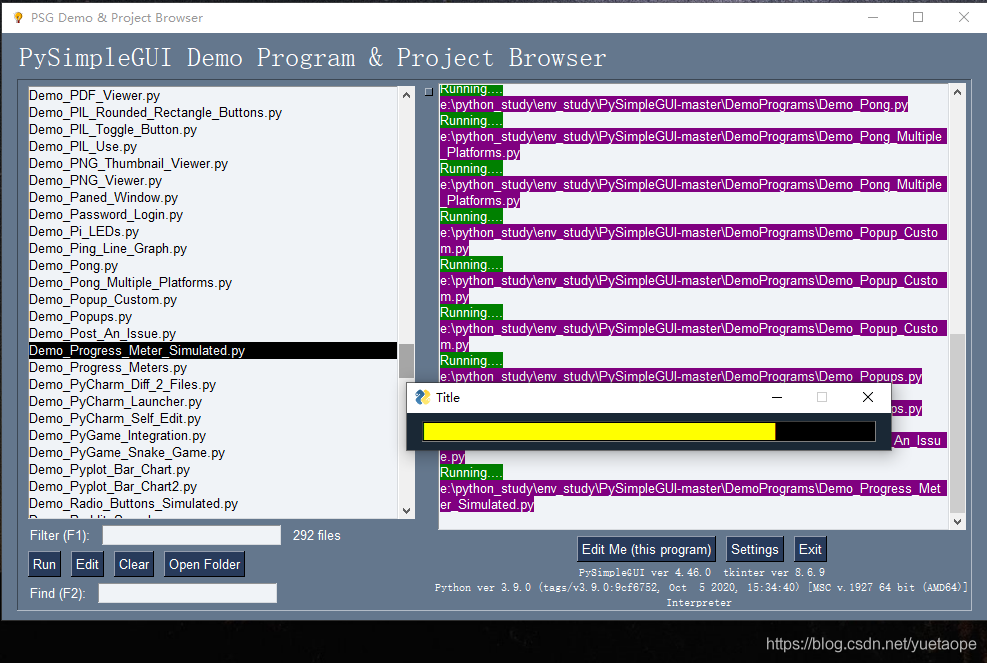Viewport: 987px width, 663px height.
Task: Select Demo_Ping_Line_Graph.py
Action: 213,249
